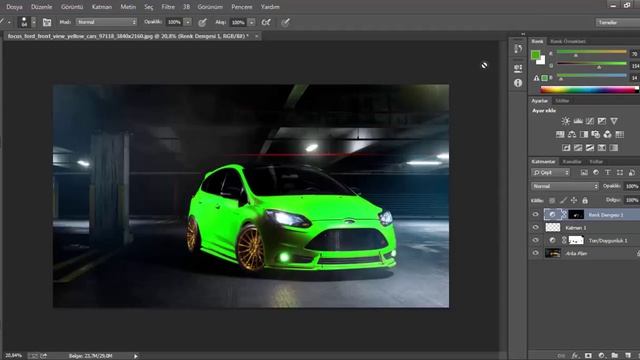The height and width of the screenshot is (360, 640).
Task: Open status bar info arrow
Action: coord(136,356)
